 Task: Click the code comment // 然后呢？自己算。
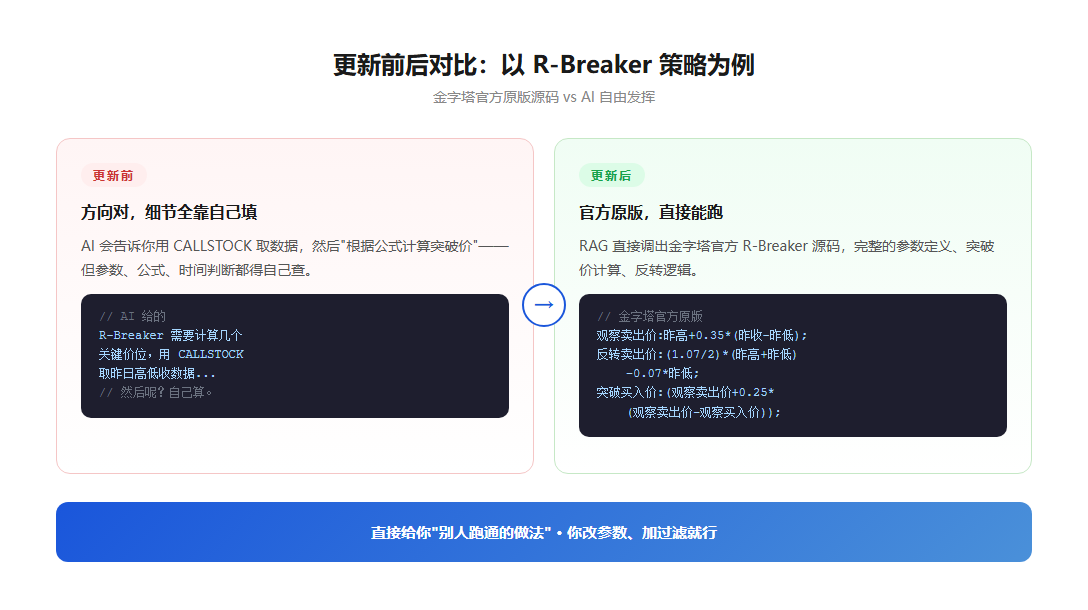155,393
